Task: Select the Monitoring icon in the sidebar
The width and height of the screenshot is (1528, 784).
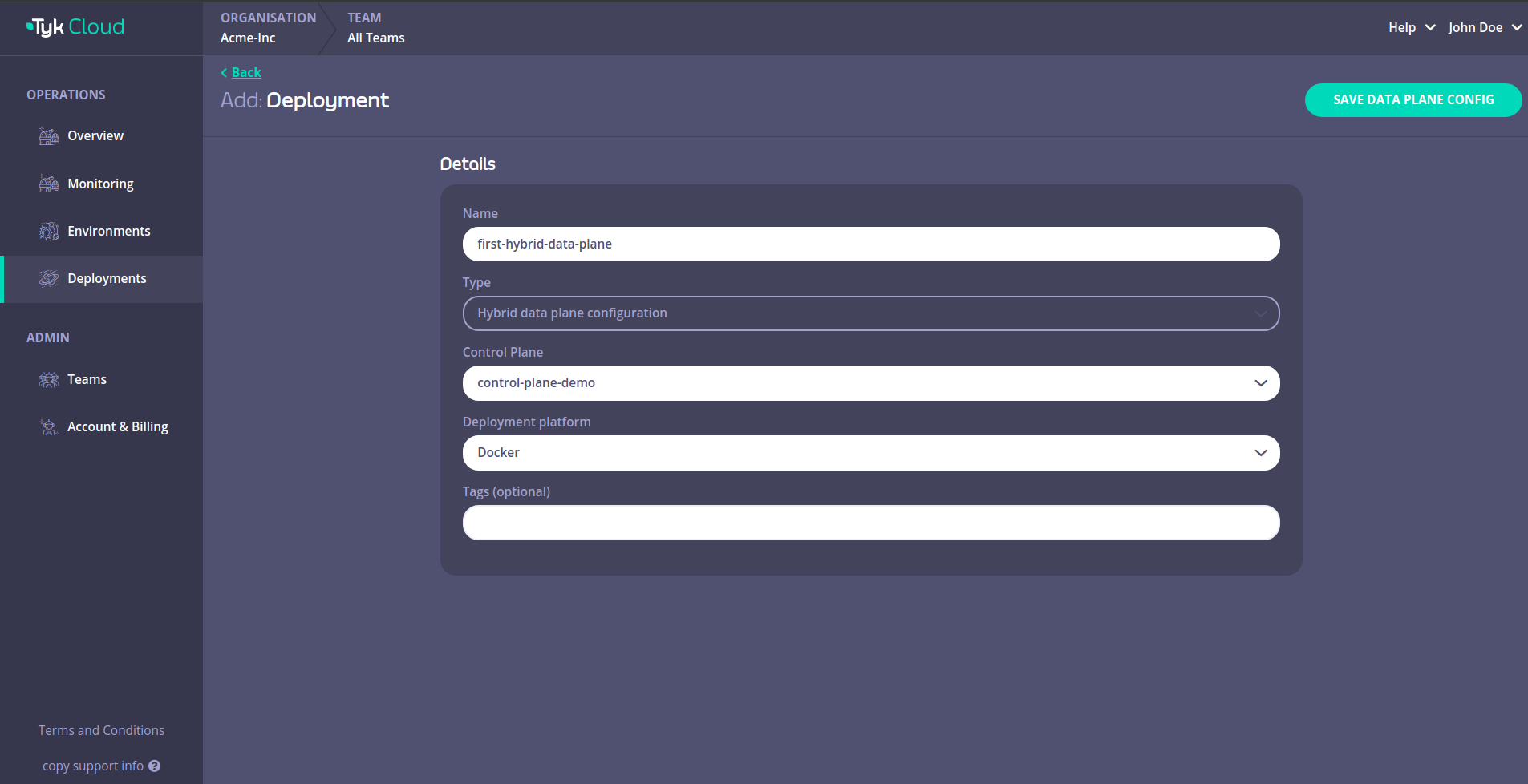Action: click(x=48, y=183)
